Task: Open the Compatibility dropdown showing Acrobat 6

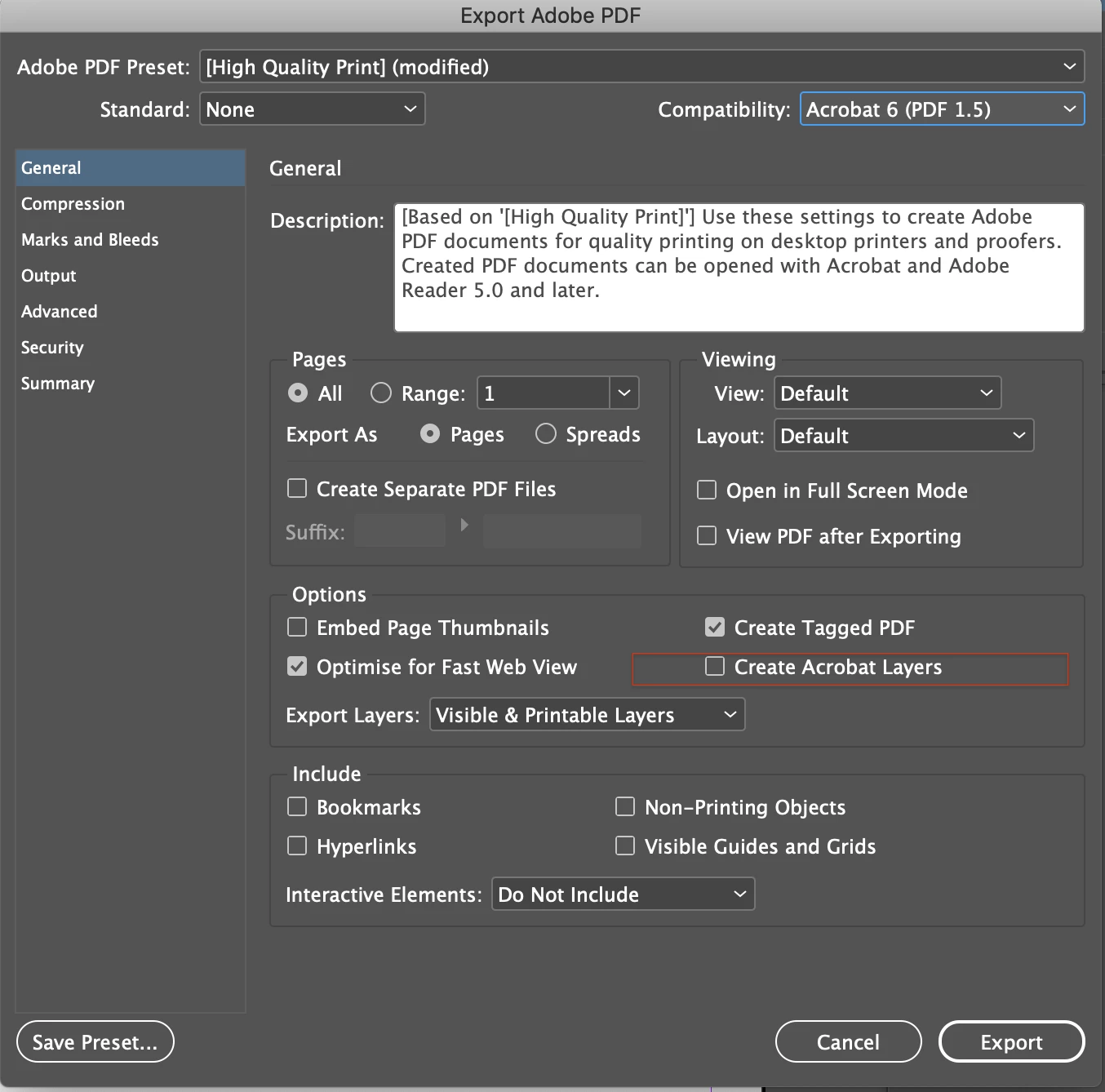Action: (942, 109)
